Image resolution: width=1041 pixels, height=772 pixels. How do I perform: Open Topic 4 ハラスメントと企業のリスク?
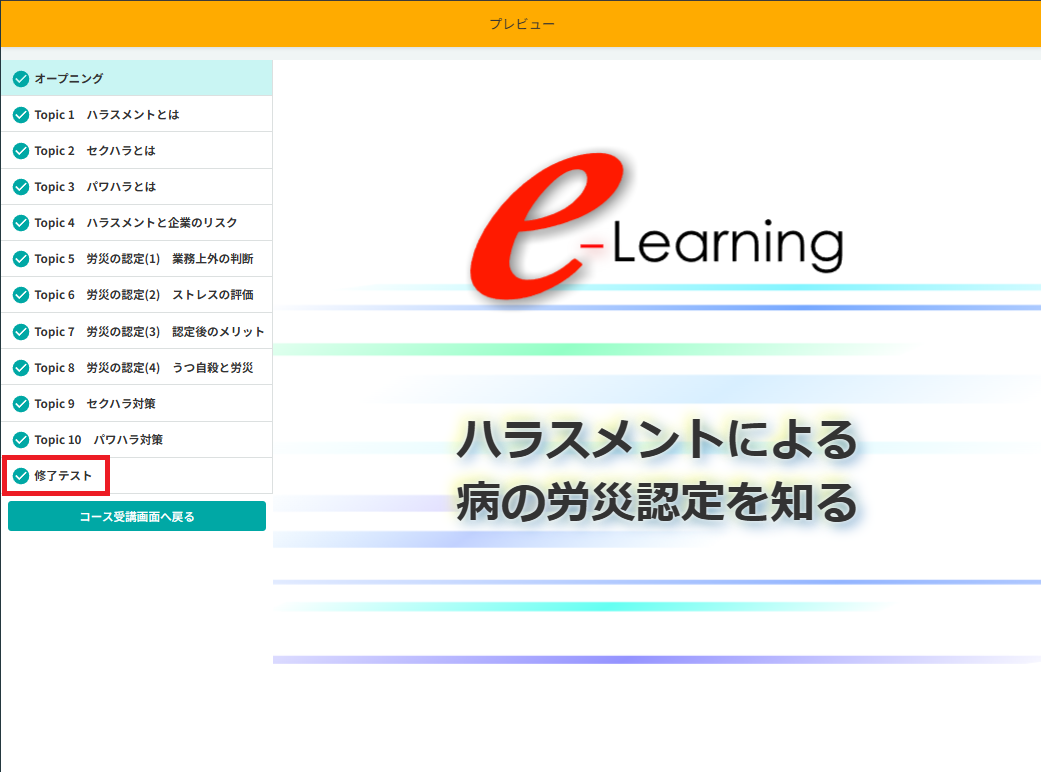pos(137,222)
